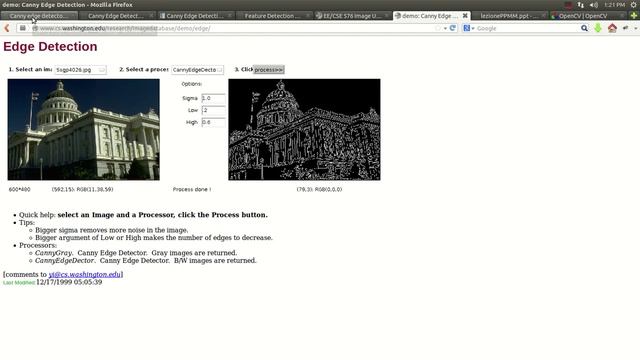The height and width of the screenshot is (360, 640).
Task: Switch to the 'lezionePPMM.ppt' tab
Action: tap(509, 16)
